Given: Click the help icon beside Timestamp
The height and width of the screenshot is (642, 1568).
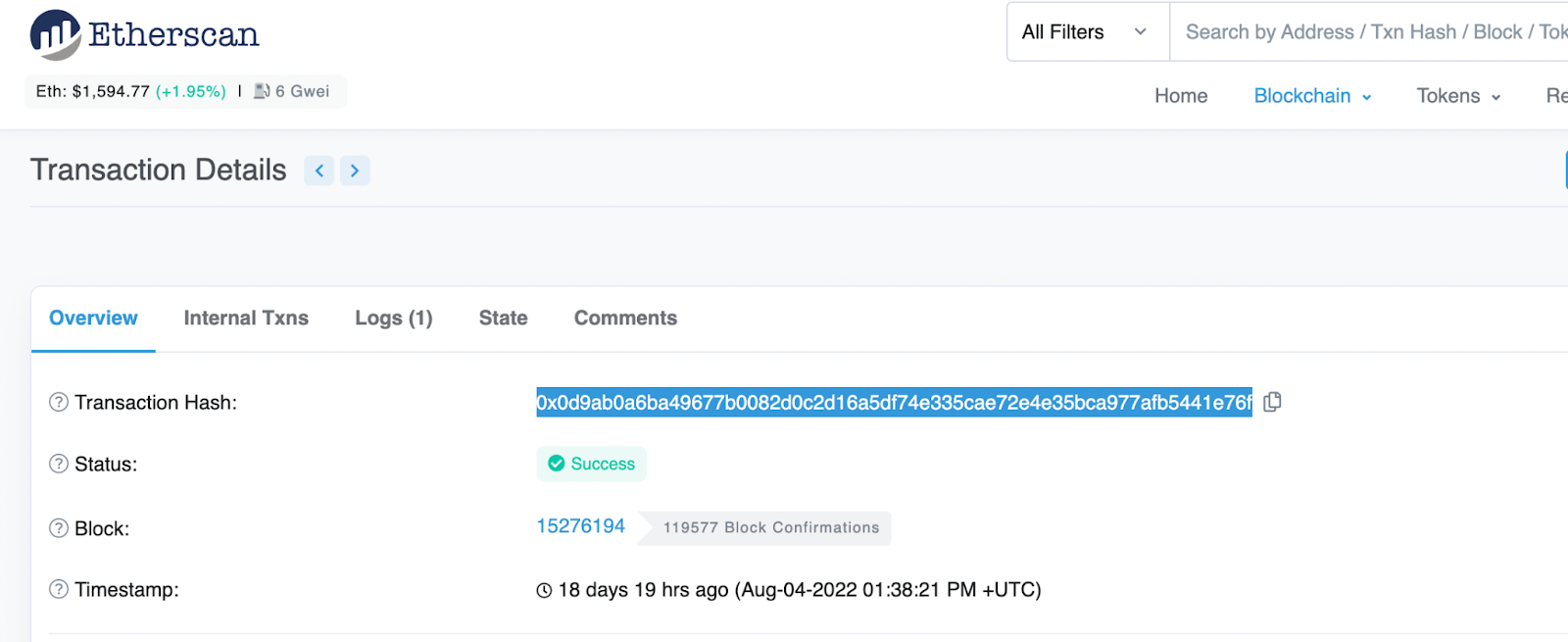Looking at the screenshot, I should tap(59, 589).
